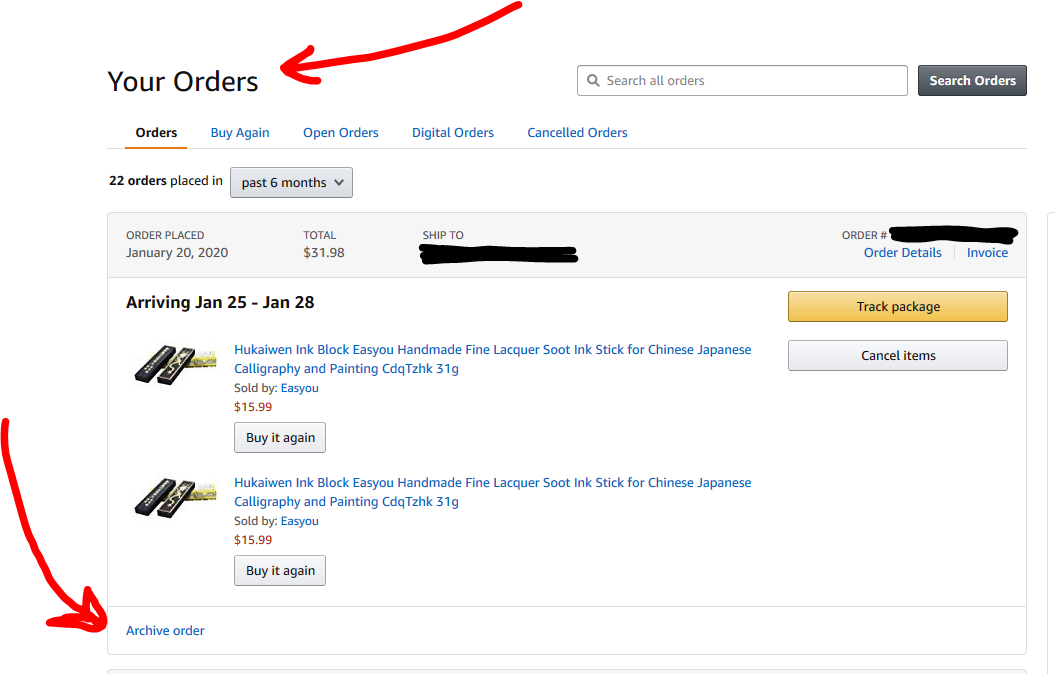Open the Order Details link

tap(902, 253)
